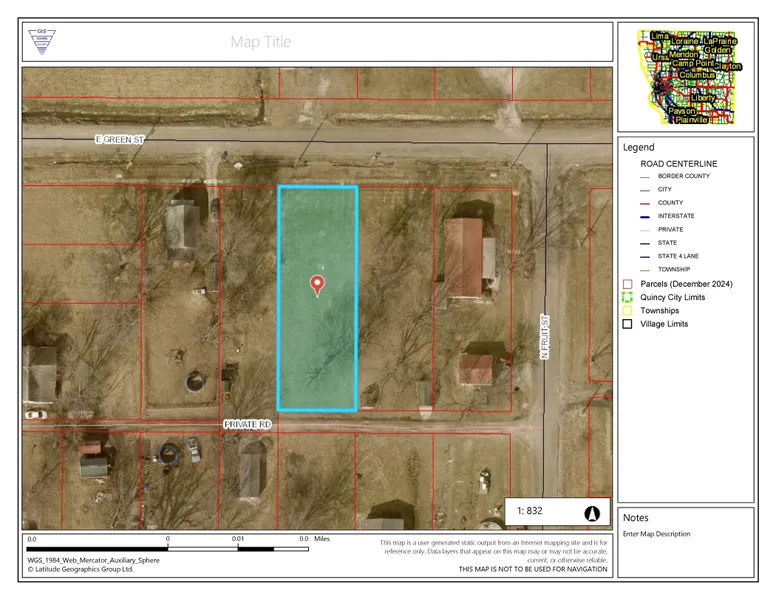This screenshot has height=599, width=776.
Task: Select the Parcels red square legend symbol
Action: (x=627, y=284)
